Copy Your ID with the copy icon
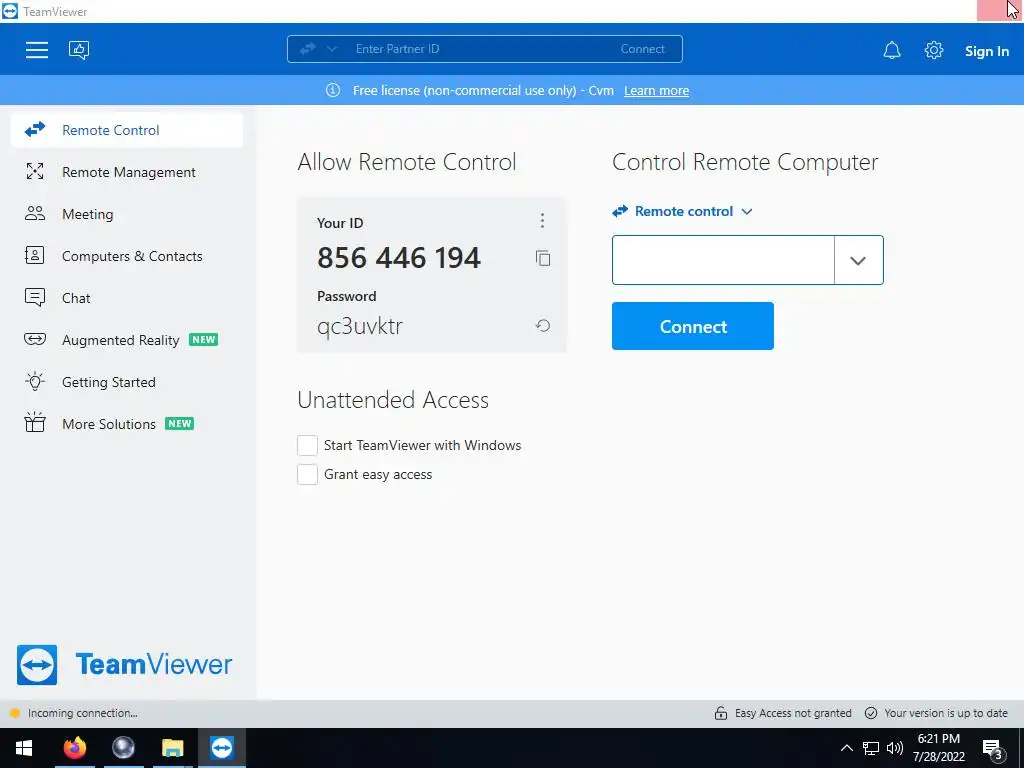Screen dimensions: 1024x768 (x=543, y=258)
